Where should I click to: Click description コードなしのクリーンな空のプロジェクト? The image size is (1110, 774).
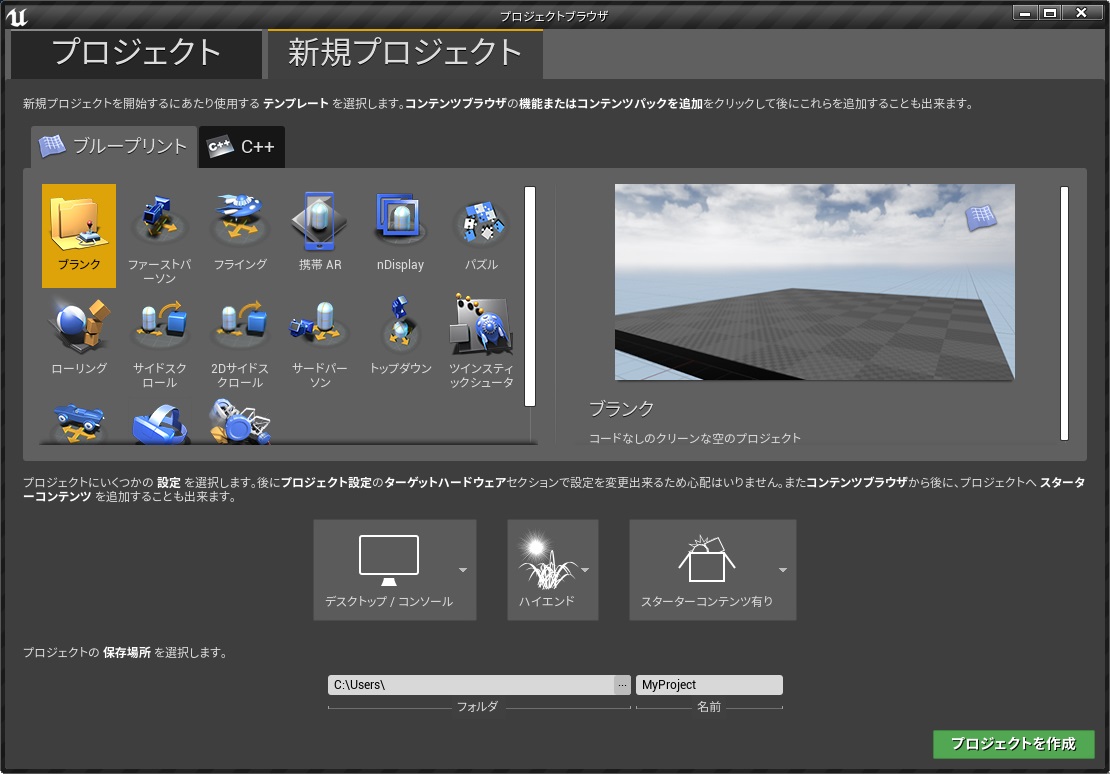click(x=694, y=438)
